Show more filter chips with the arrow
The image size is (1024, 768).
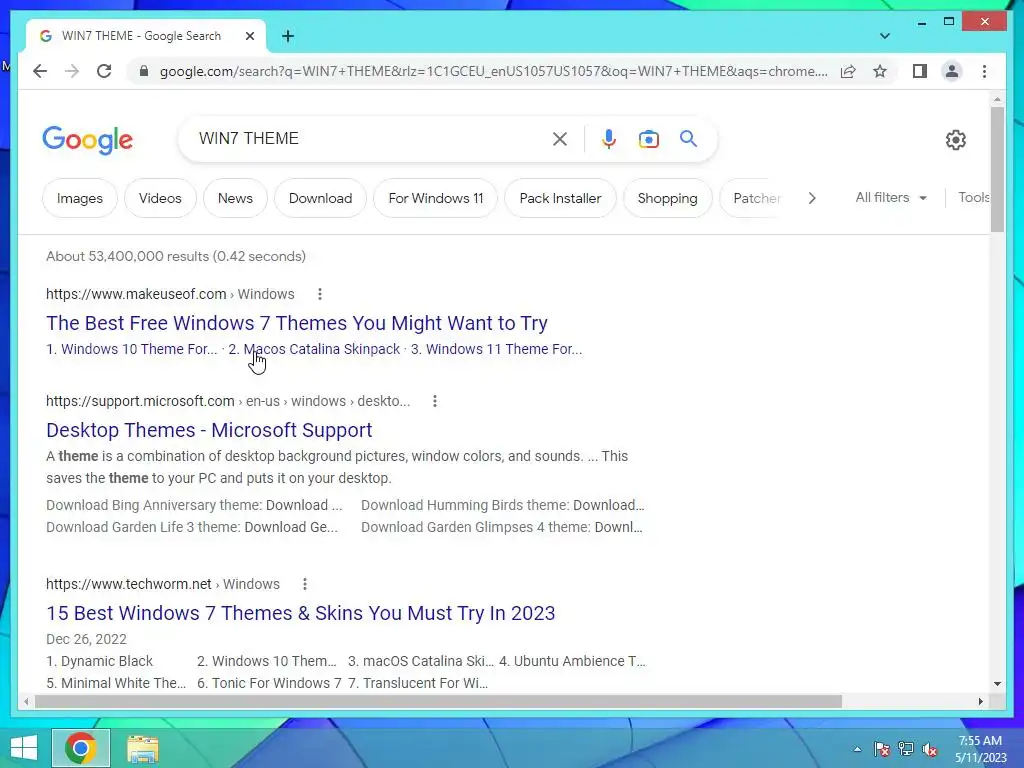(812, 198)
